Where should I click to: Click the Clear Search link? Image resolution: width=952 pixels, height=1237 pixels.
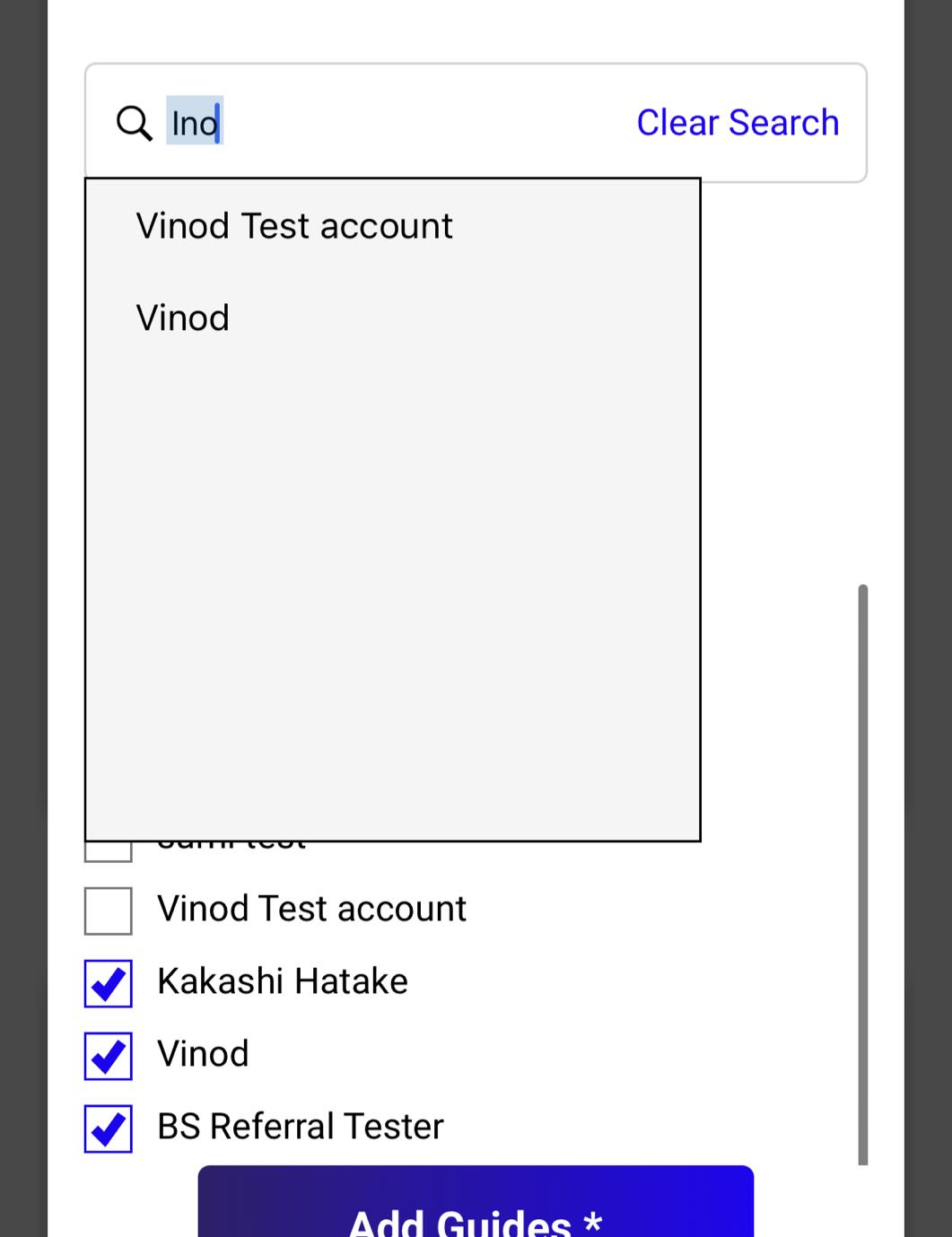pos(738,123)
